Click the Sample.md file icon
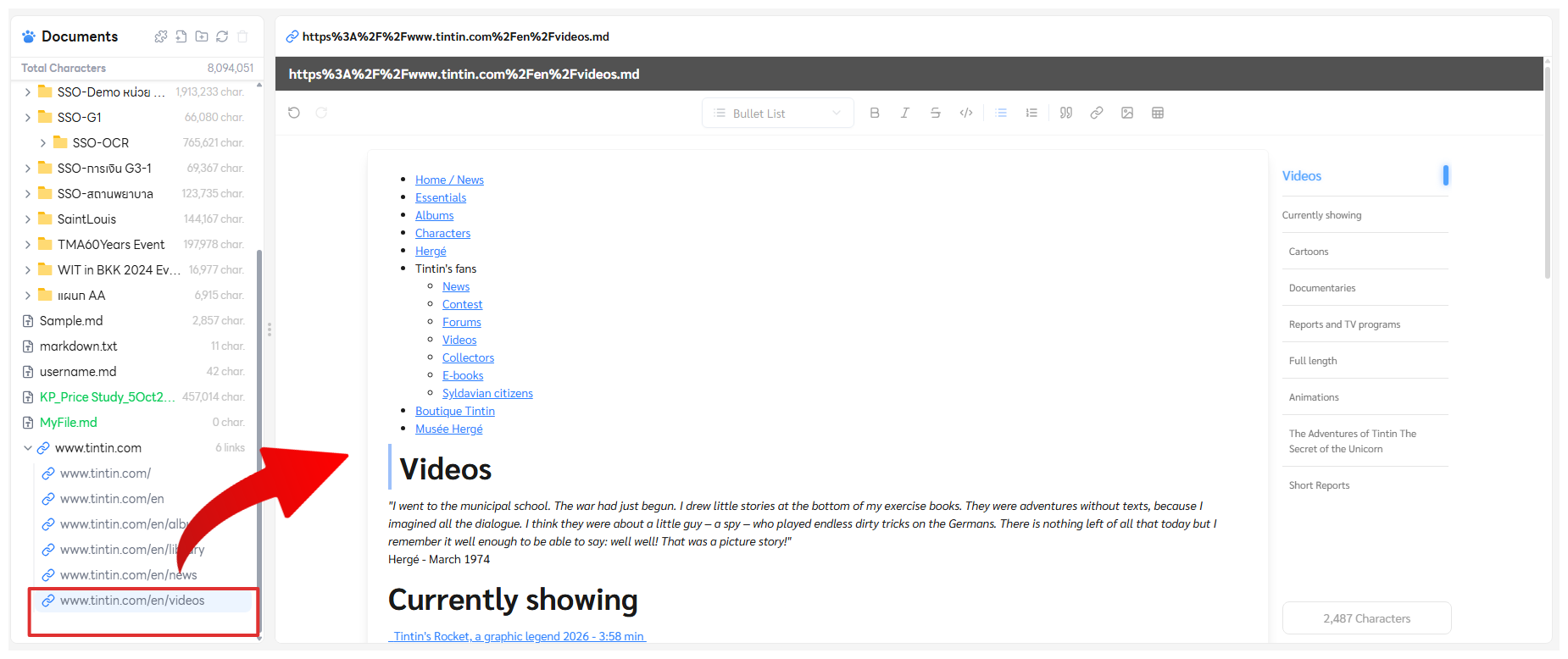The width and height of the screenshot is (1568, 659). click(28, 321)
